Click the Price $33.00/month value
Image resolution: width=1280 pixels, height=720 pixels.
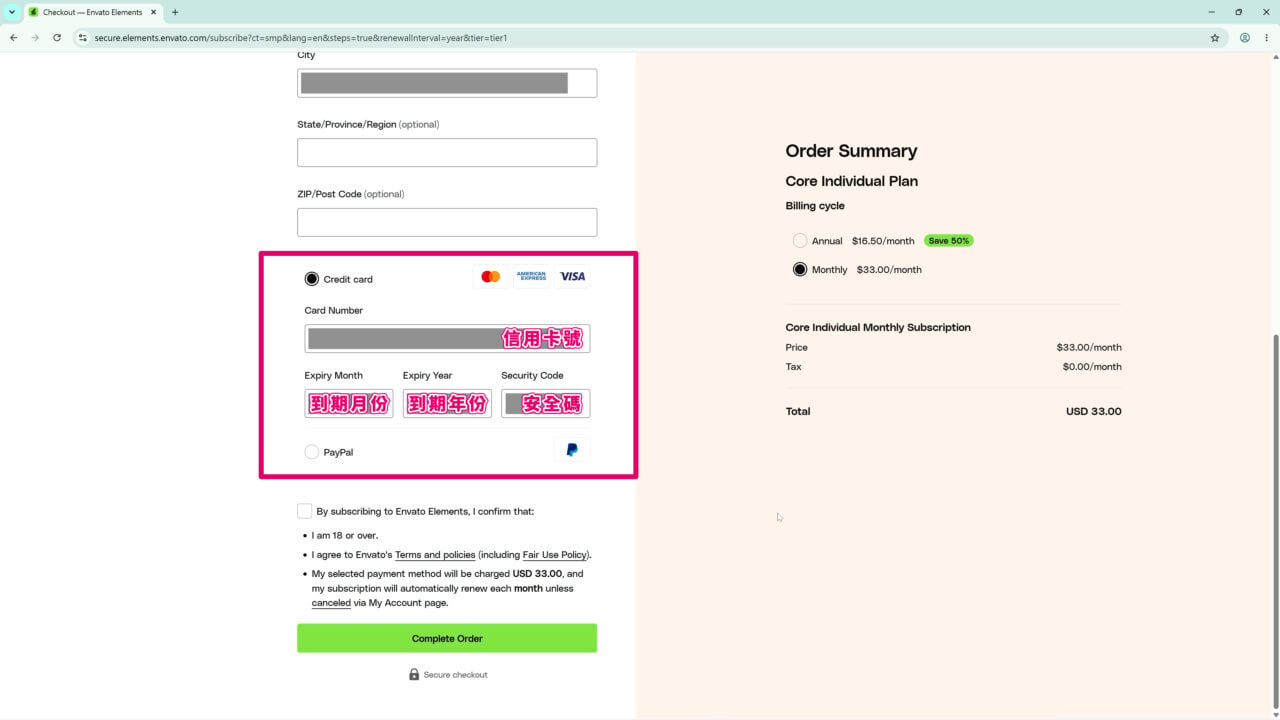(1089, 348)
